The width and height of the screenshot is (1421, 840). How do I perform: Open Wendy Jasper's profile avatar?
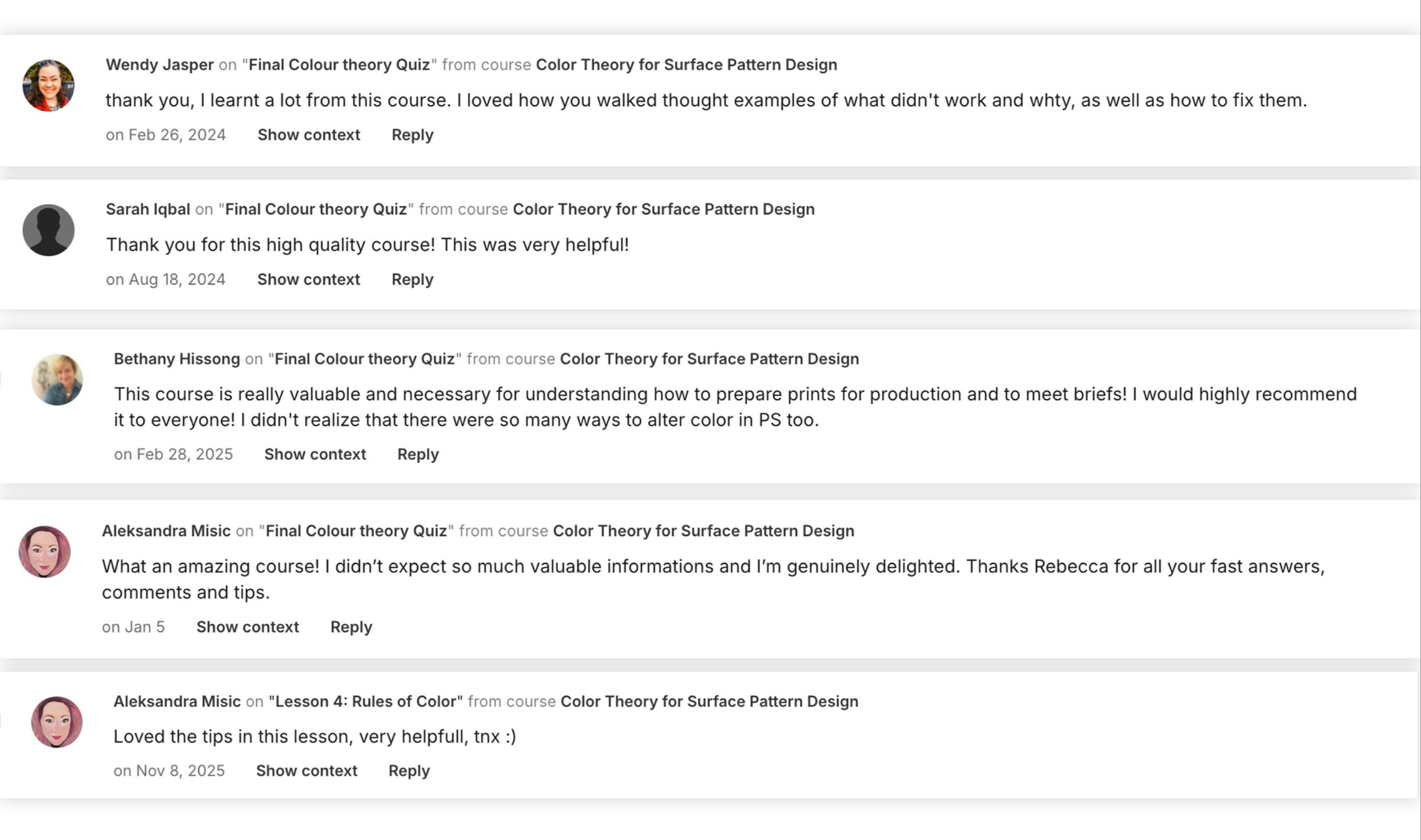pyautogui.click(x=48, y=85)
